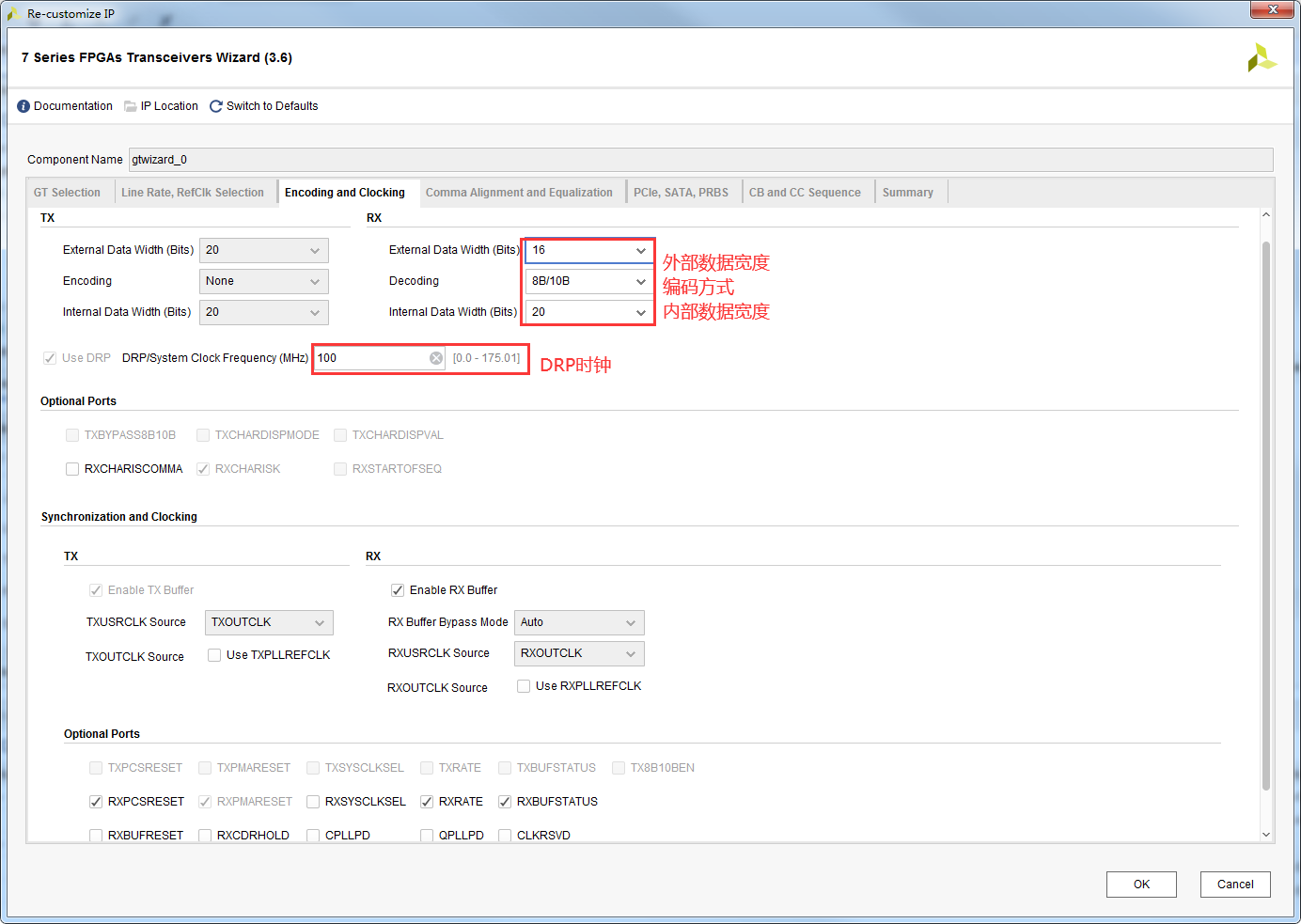This screenshot has height=924, width=1301.
Task: Click the Re-customize IP title bar icon
Action: [14, 13]
